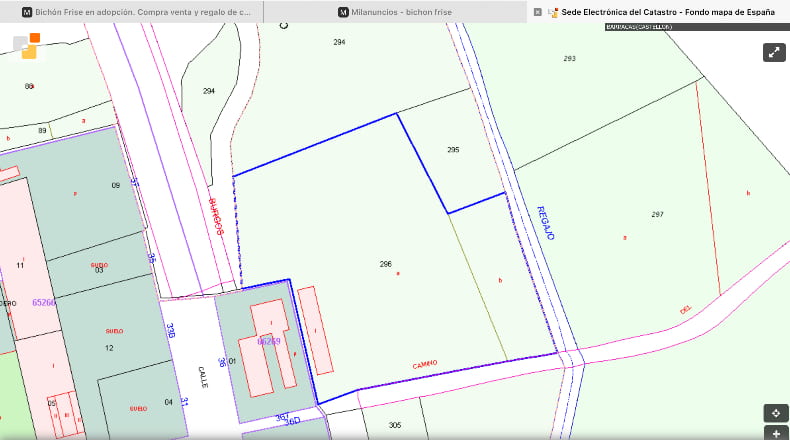Click the BURGOS street label
This screenshot has height=440, width=790.
coord(216,216)
